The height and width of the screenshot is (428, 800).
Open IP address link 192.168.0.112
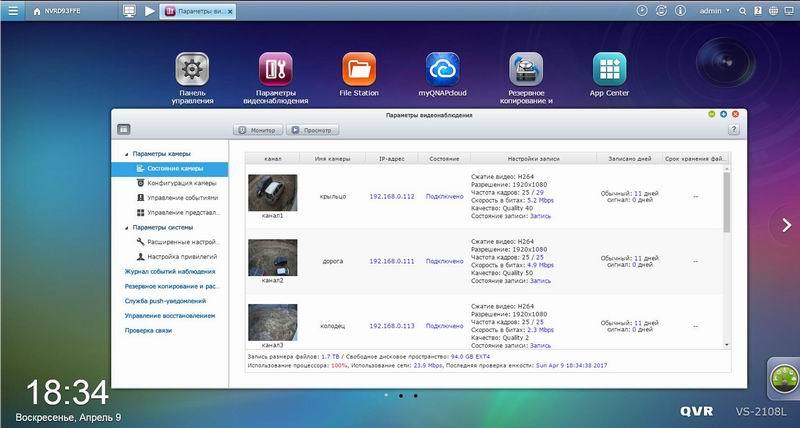391,196
